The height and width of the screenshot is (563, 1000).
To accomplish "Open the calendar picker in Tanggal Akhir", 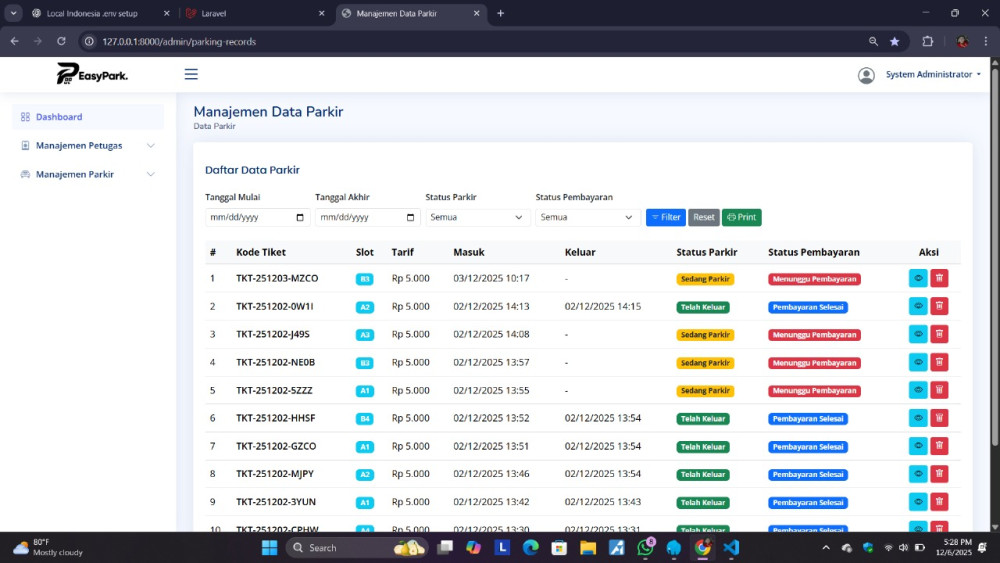I will [x=411, y=217].
